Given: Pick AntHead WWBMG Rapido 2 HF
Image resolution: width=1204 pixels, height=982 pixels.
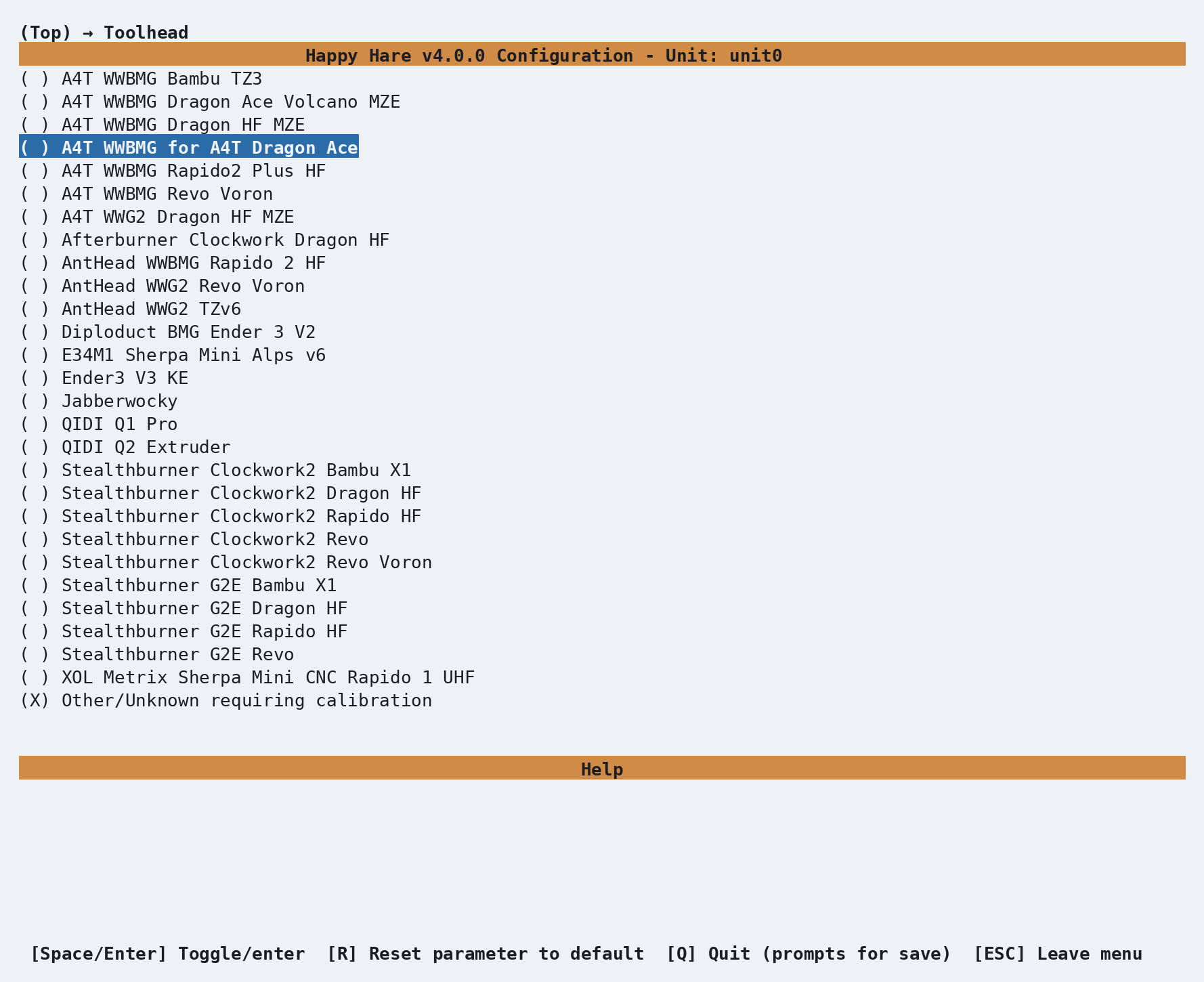Looking at the screenshot, I should pos(173,263).
